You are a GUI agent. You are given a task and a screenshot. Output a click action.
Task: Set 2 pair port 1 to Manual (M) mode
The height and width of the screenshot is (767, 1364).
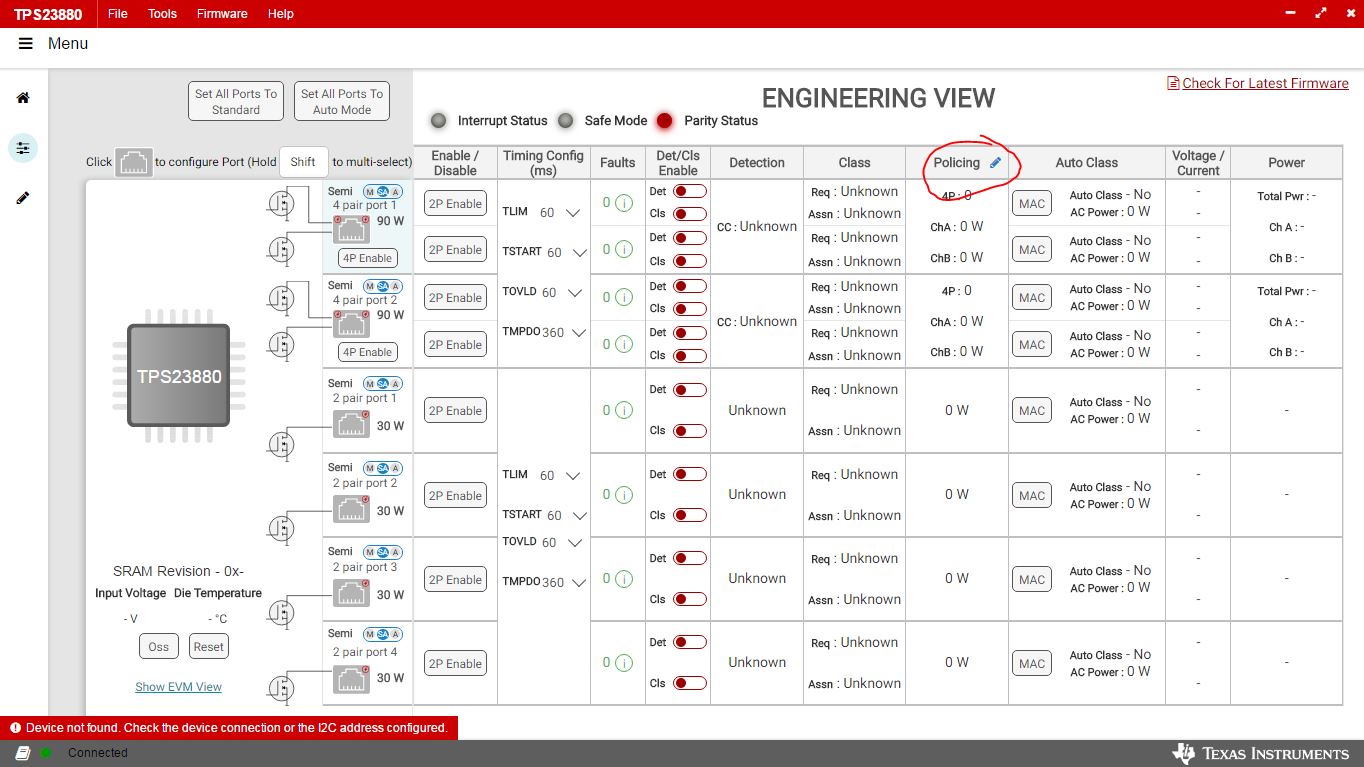(370, 384)
